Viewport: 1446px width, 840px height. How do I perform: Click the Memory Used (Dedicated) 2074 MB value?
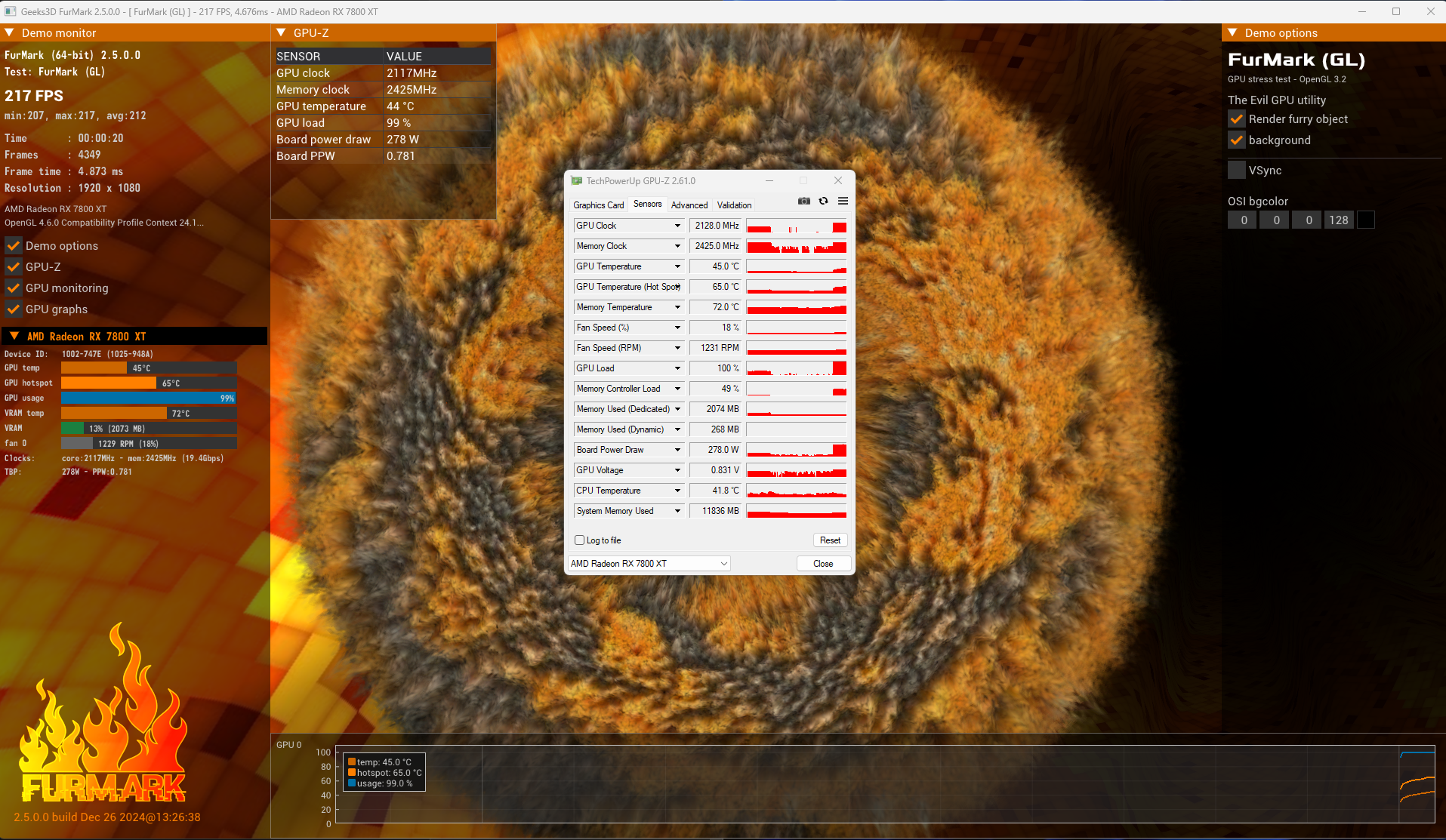coord(716,409)
